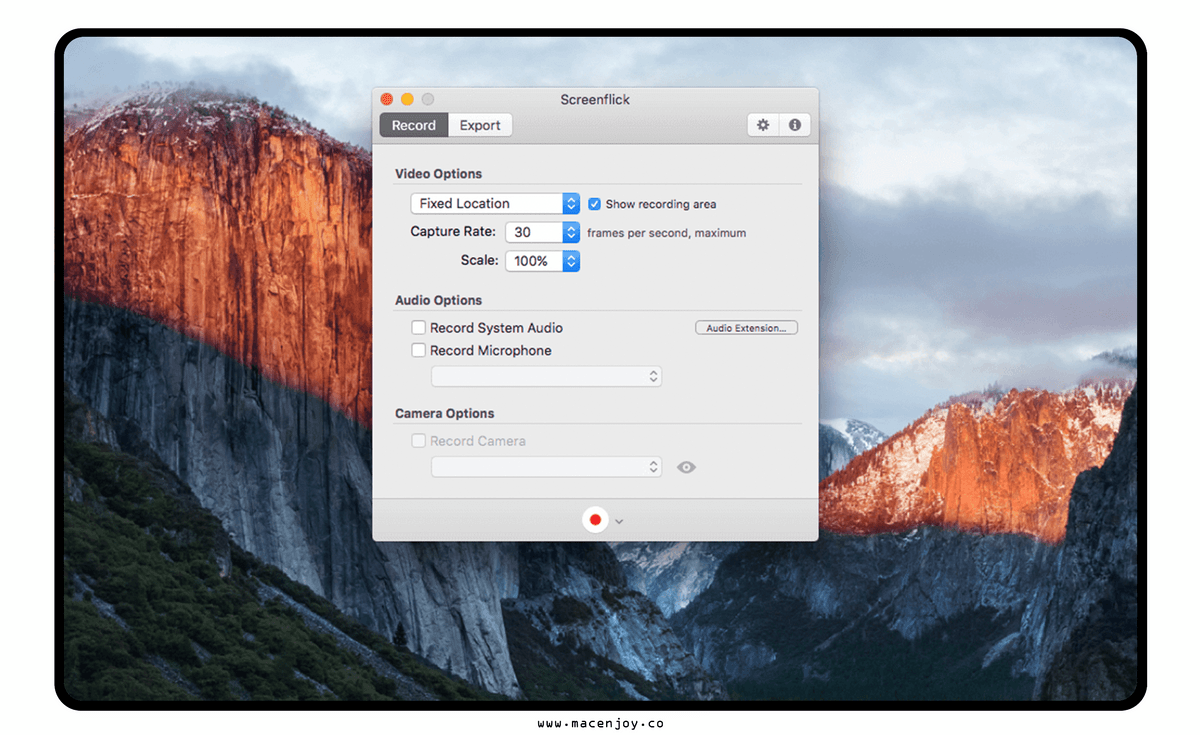Enable Record Microphone checkbox
Image resolution: width=1200 pixels, height=735 pixels.
coord(419,351)
